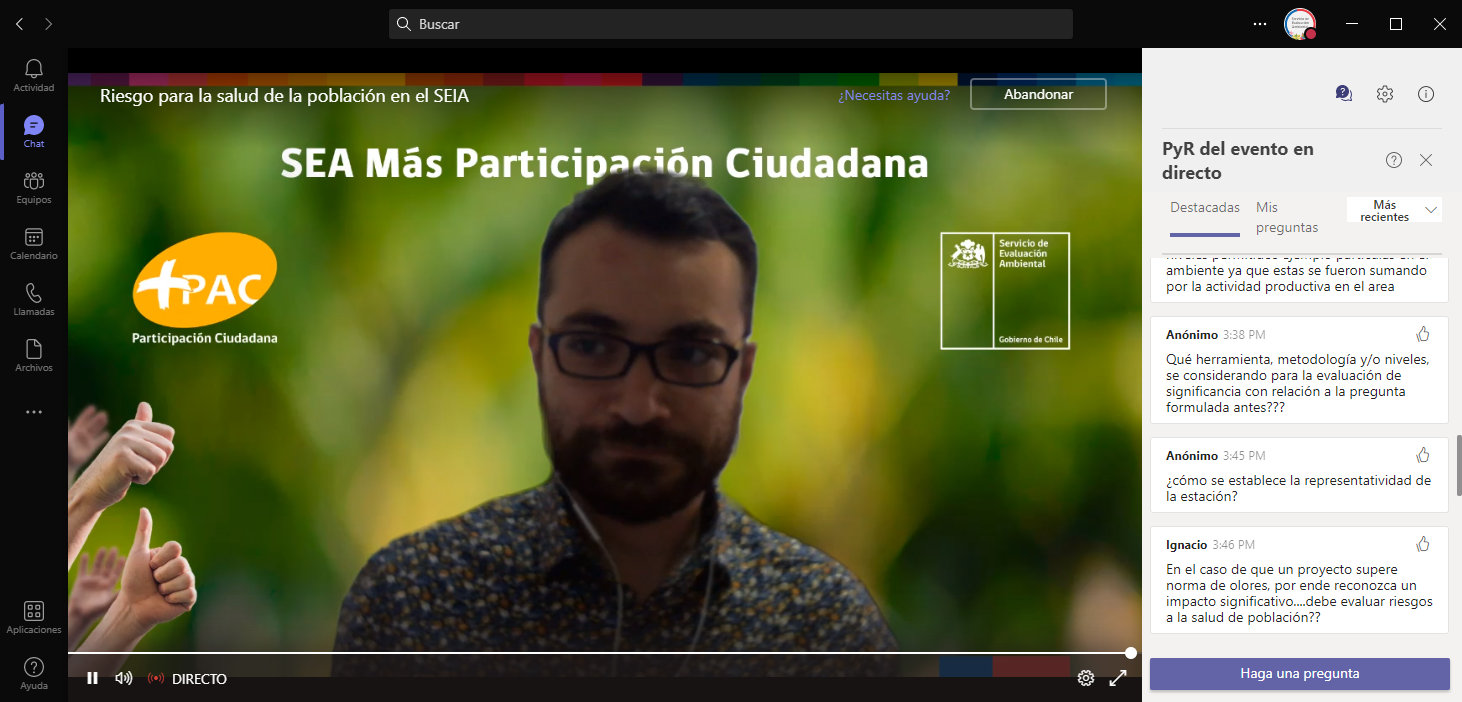The height and width of the screenshot is (702, 1462).
Task: Mute the live event volume
Action: [x=124, y=678]
